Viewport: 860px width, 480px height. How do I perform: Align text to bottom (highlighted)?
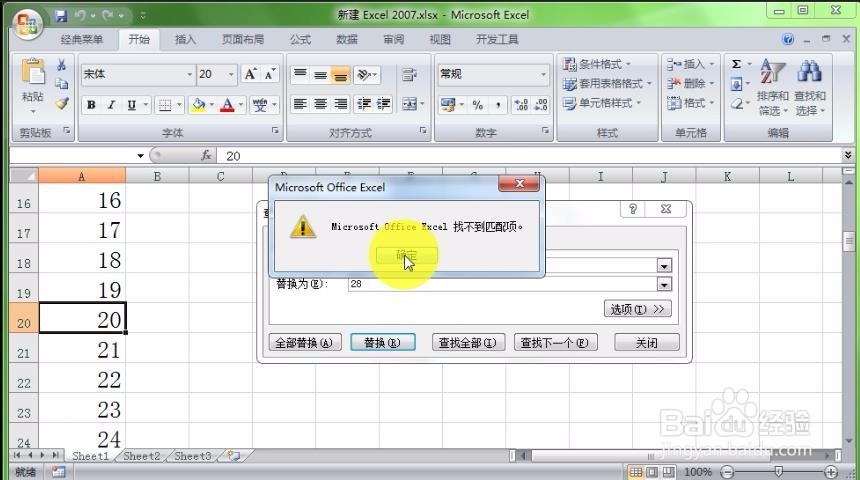click(341, 74)
